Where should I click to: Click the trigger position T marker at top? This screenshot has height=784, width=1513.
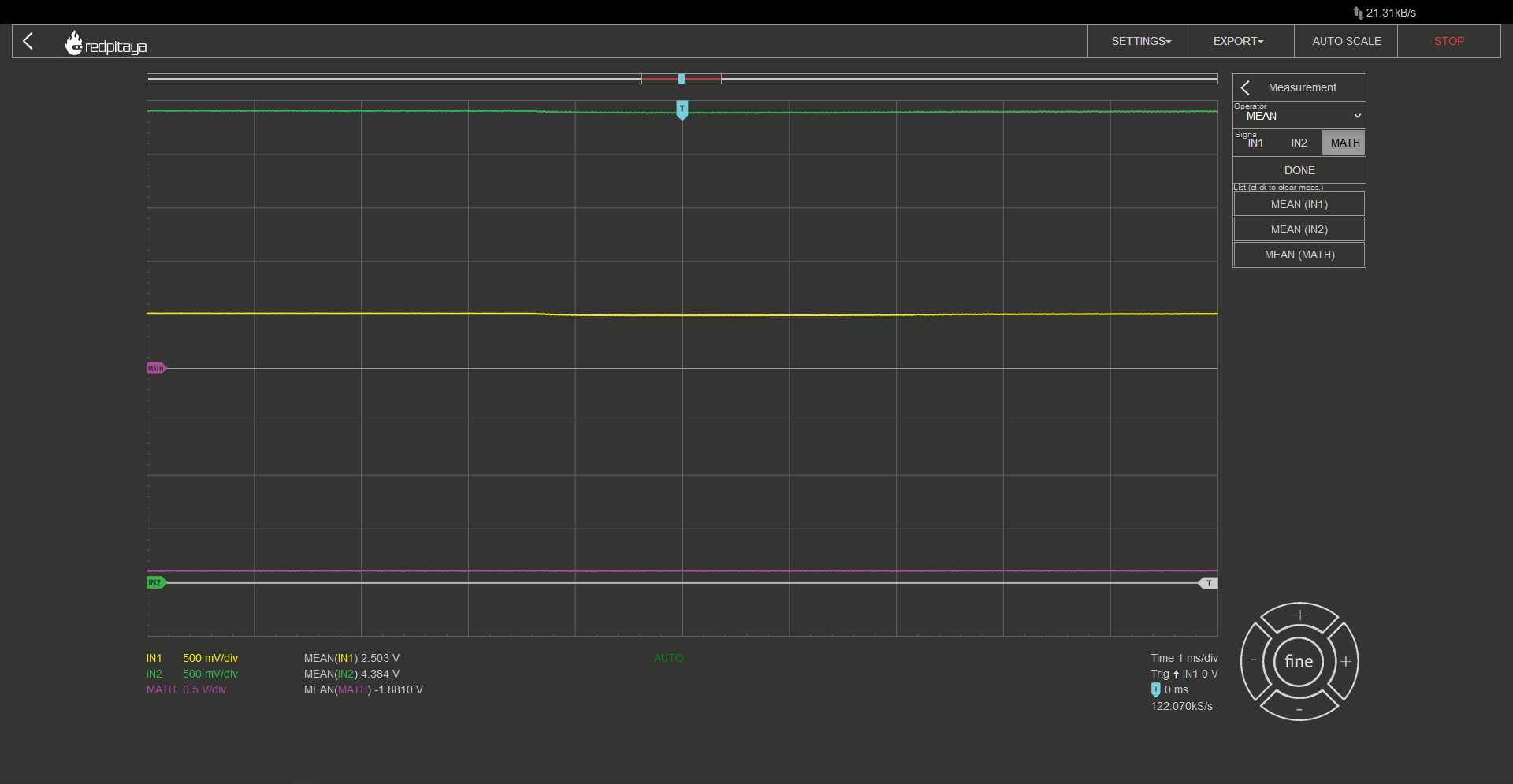coord(682,110)
